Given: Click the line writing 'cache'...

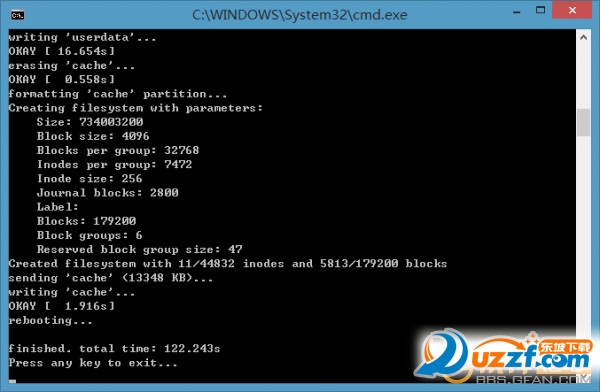Looking at the screenshot, I should click(x=72, y=292).
